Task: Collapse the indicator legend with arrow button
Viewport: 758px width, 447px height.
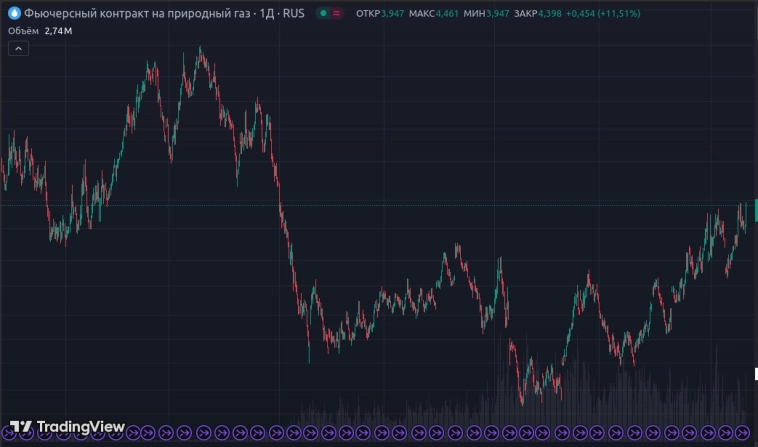Action: tap(17, 49)
